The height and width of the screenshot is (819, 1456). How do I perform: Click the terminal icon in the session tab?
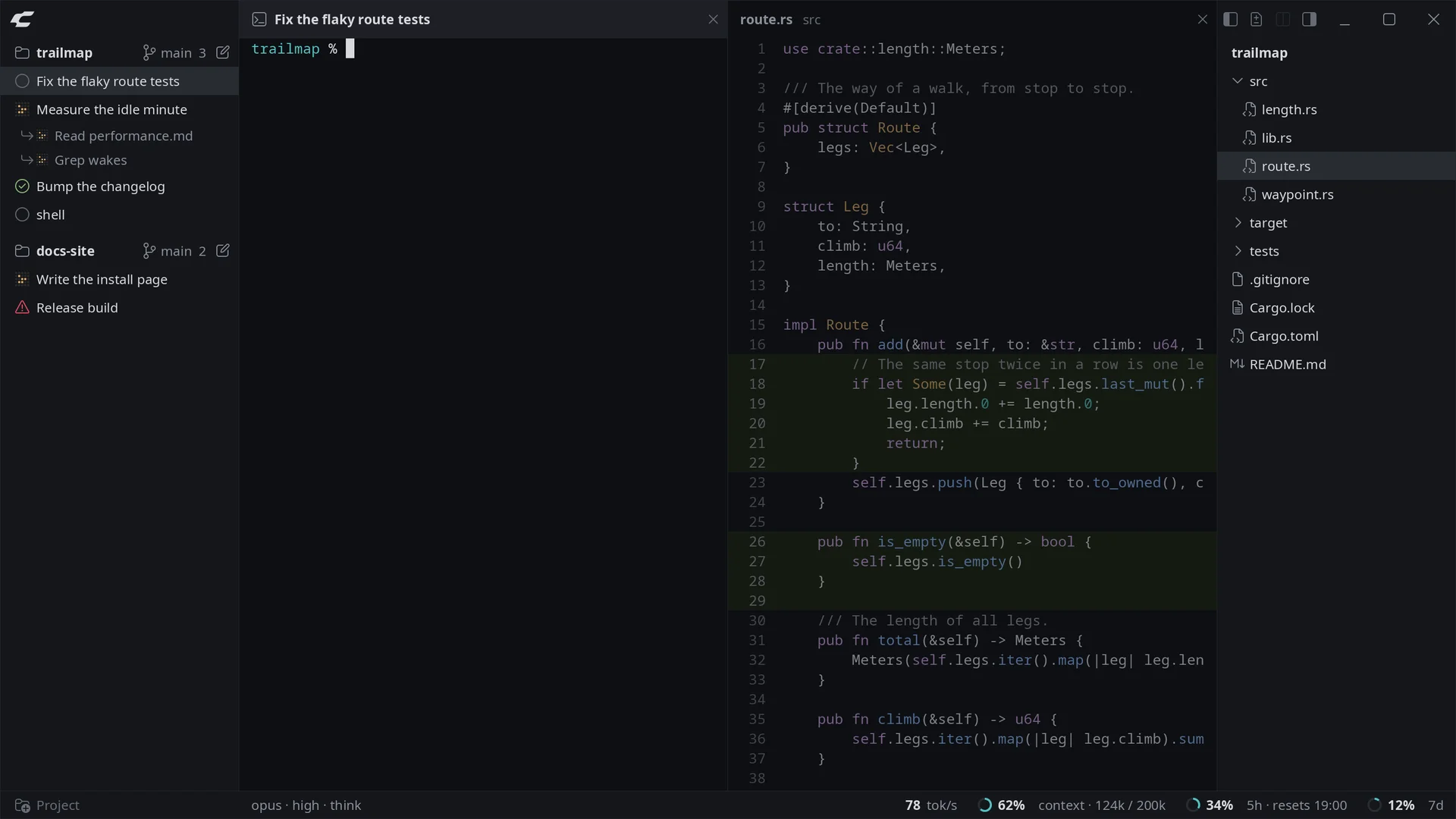(x=259, y=20)
